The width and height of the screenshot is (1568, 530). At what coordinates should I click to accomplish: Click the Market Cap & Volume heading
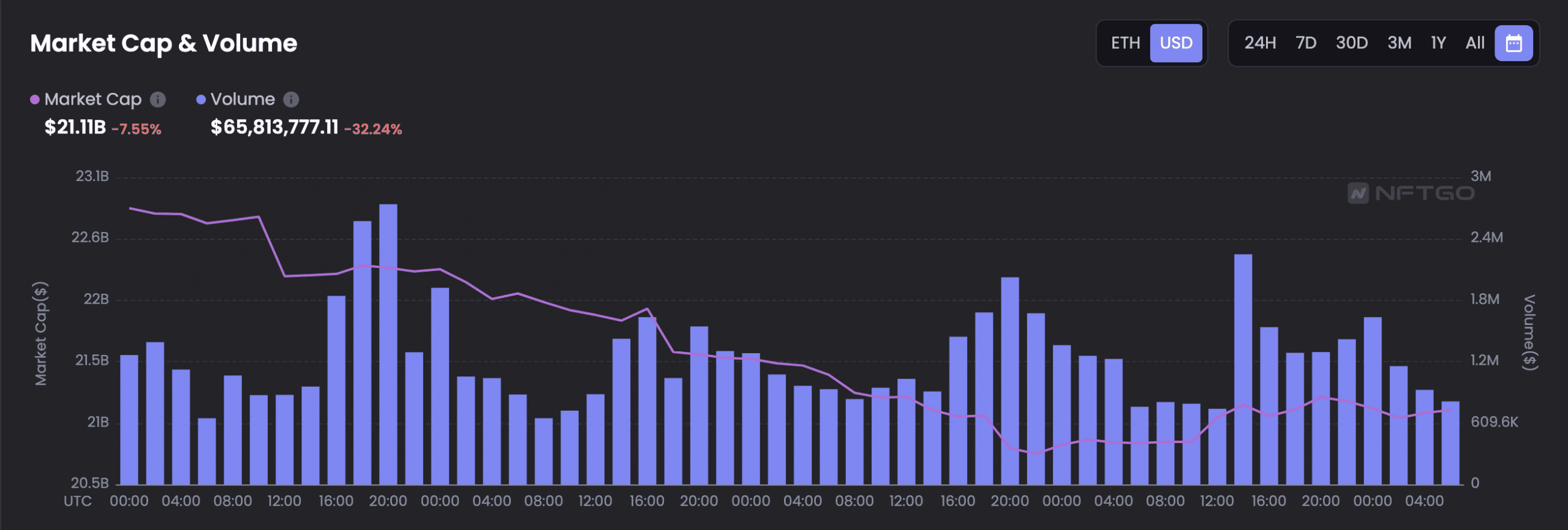point(164,43)
